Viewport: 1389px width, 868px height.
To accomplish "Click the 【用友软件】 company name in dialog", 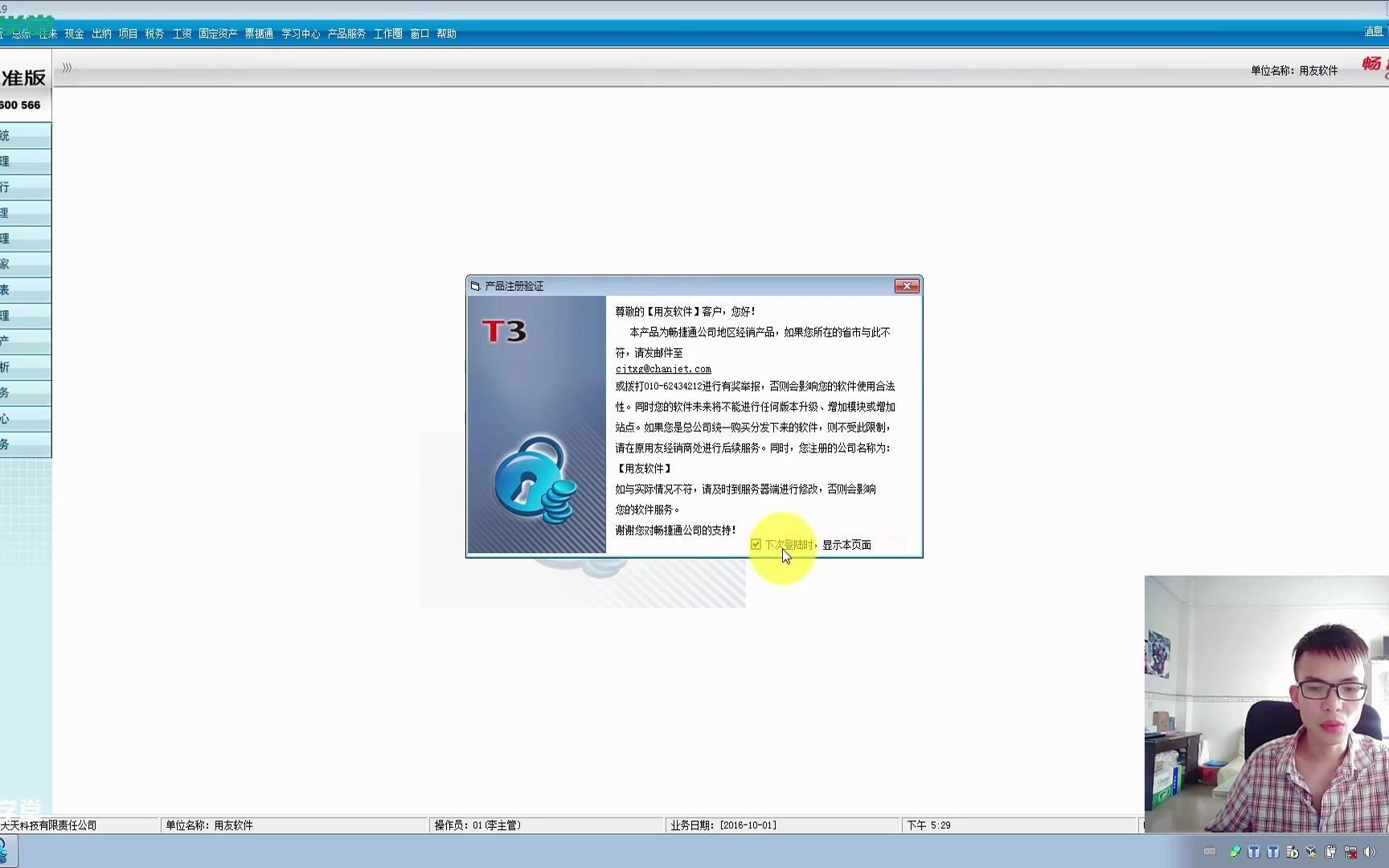I will pos(644,469).
